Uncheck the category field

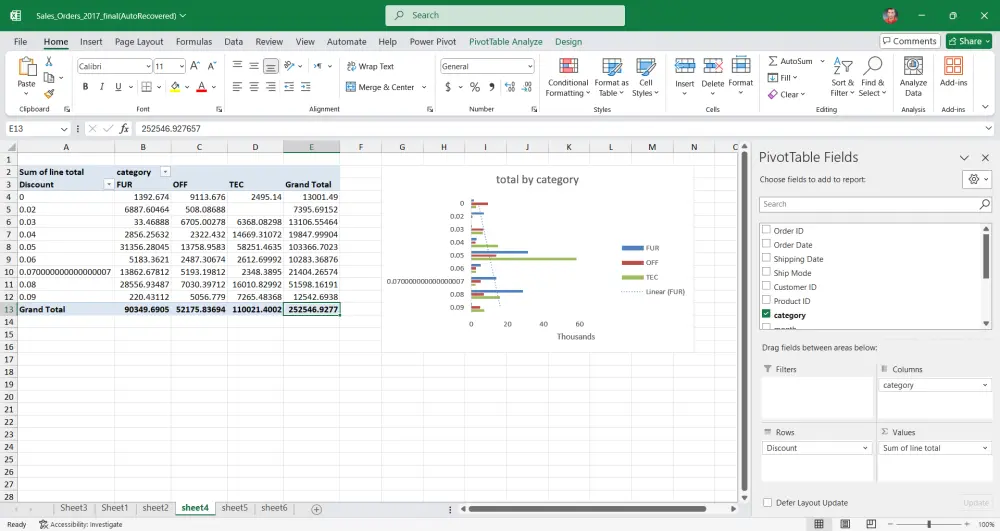click(766, 314)
